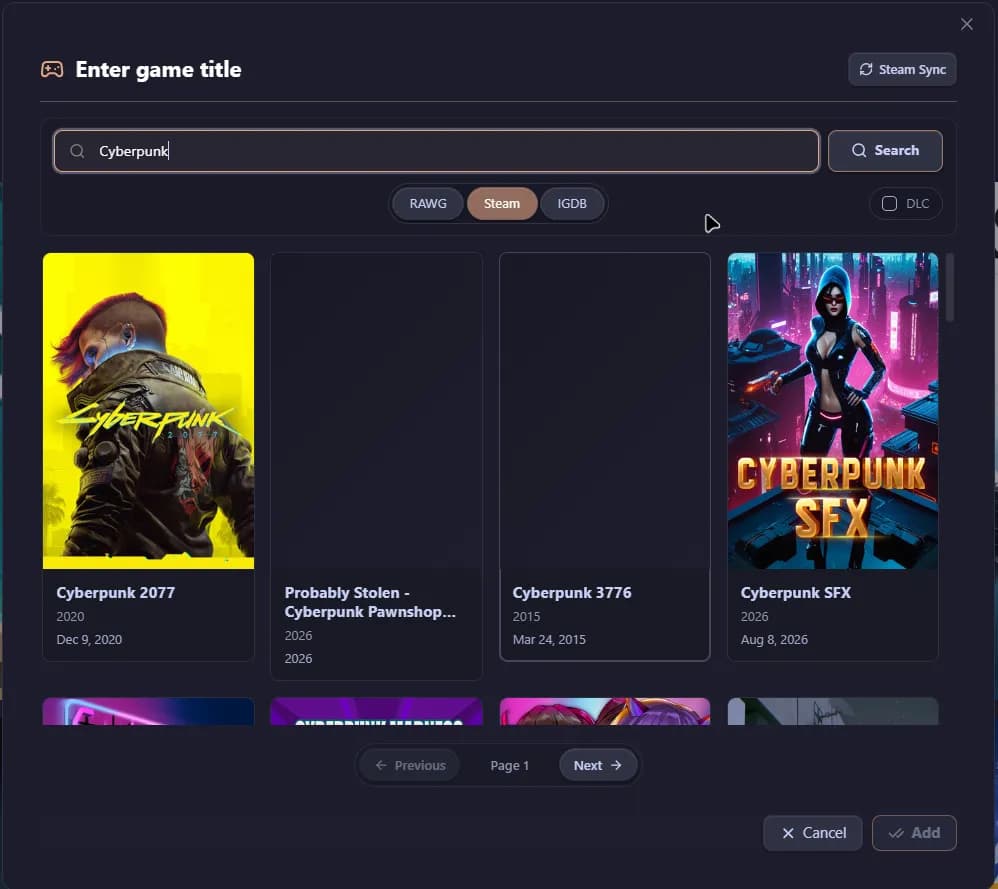Close the dialog with the X icon

coord(966,24)
